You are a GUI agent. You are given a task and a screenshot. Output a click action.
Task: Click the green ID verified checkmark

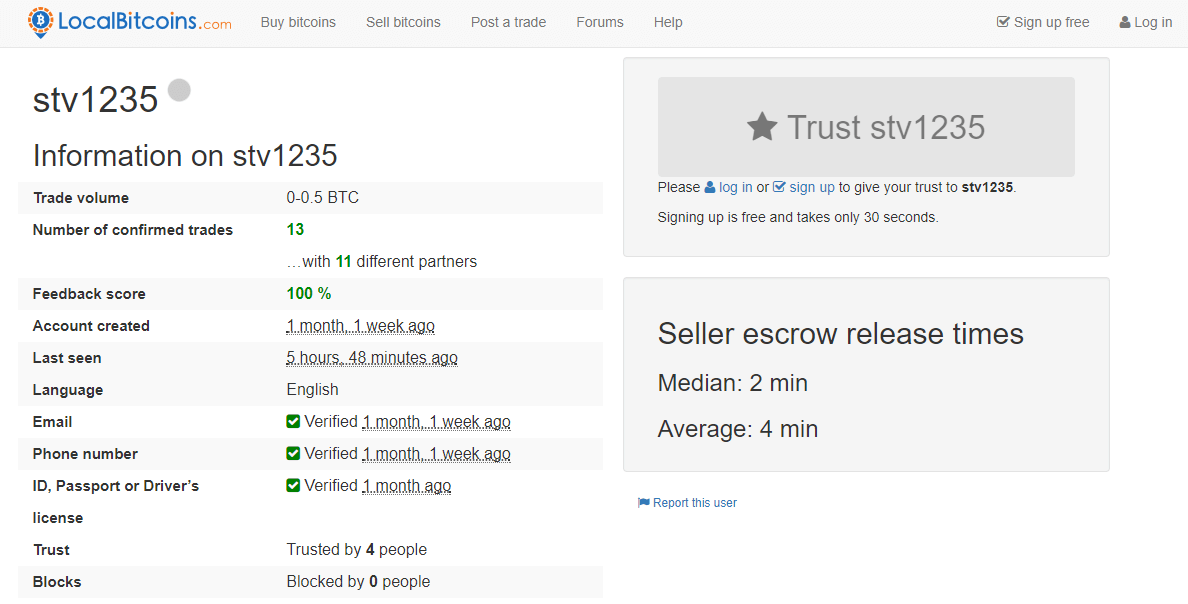pyautogui.click(x=293, y=485)
